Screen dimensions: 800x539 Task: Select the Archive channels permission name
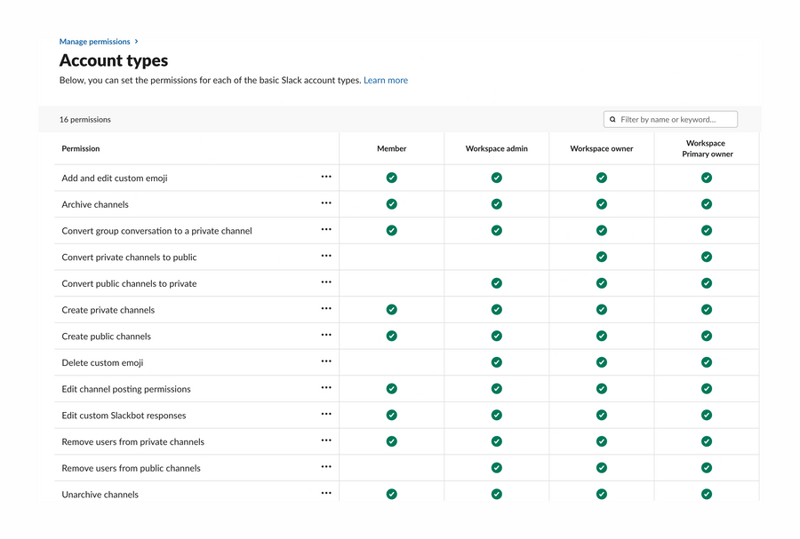(x=95, y=204)
